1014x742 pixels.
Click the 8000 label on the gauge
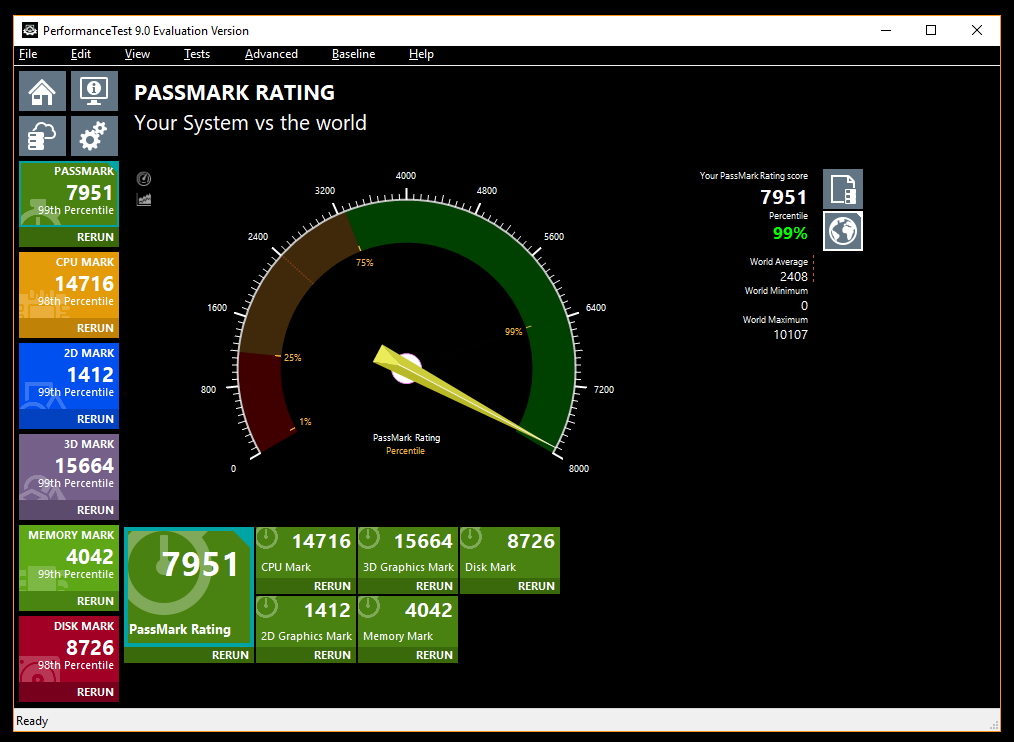pyautogui.click(x=579, y=468)
